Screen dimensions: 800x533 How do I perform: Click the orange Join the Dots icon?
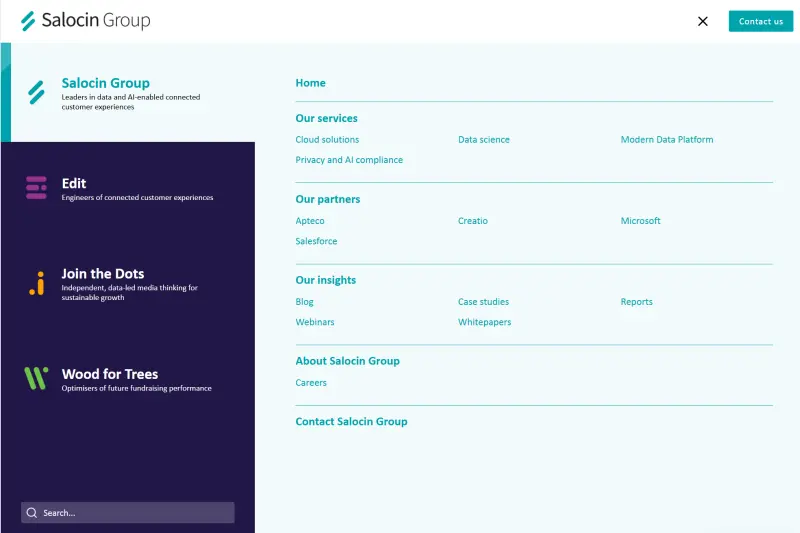pos(37,283)
